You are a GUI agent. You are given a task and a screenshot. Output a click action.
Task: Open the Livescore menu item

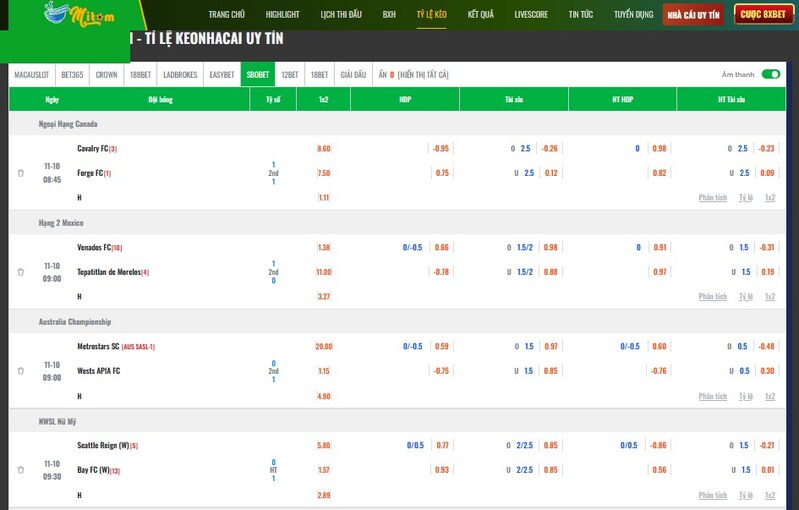pos(530,15)
